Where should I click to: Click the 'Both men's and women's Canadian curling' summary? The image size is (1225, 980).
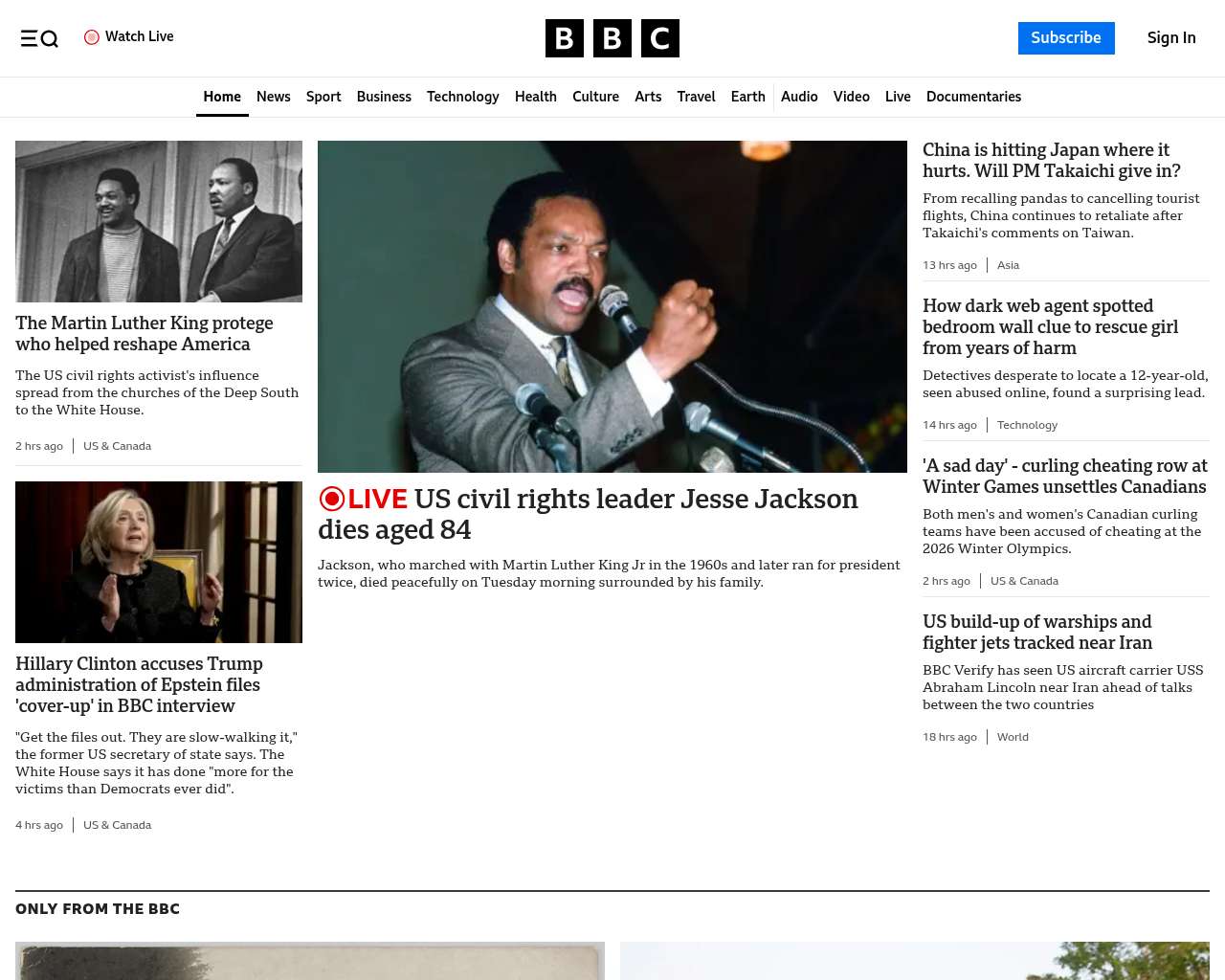point(1061,531)
